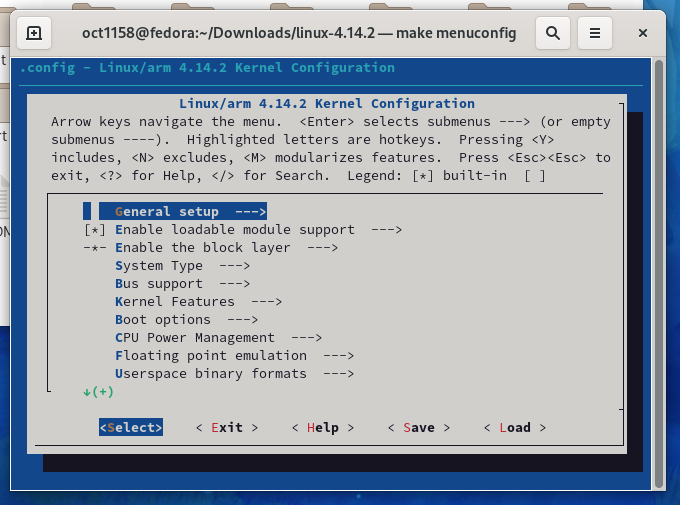
Task: Open Boot options submenu
Action: coord(186,320)
